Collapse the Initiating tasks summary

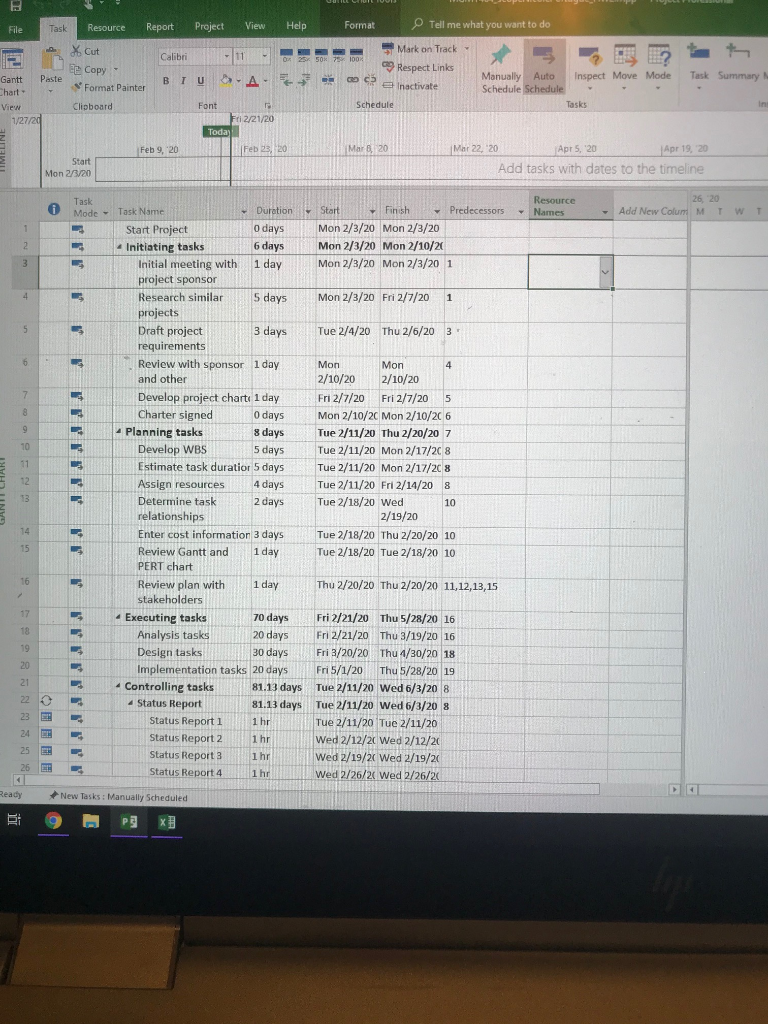pos(119,247)
